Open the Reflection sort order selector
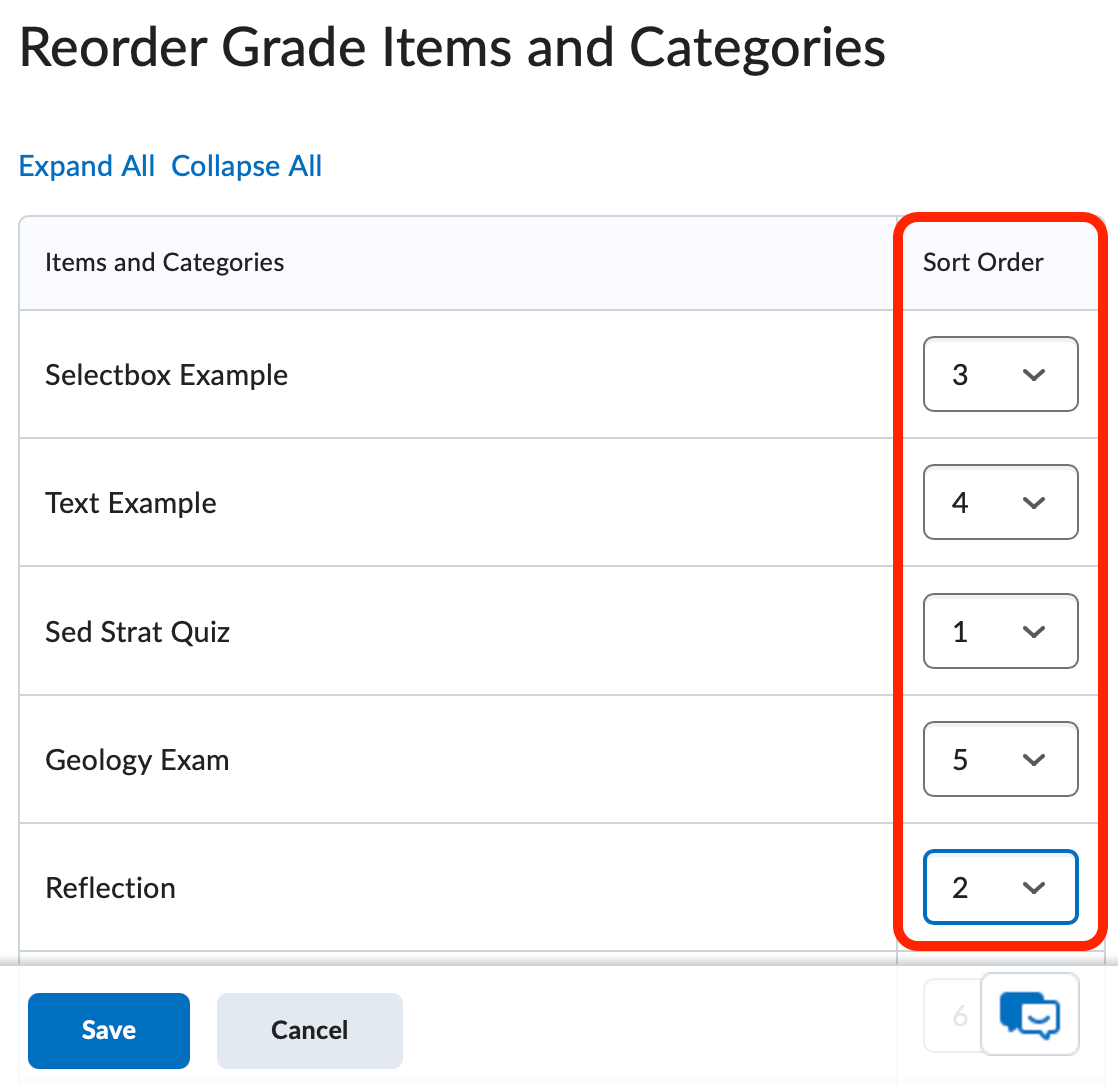The image size is (1118, 1086). coord(1000,887)
